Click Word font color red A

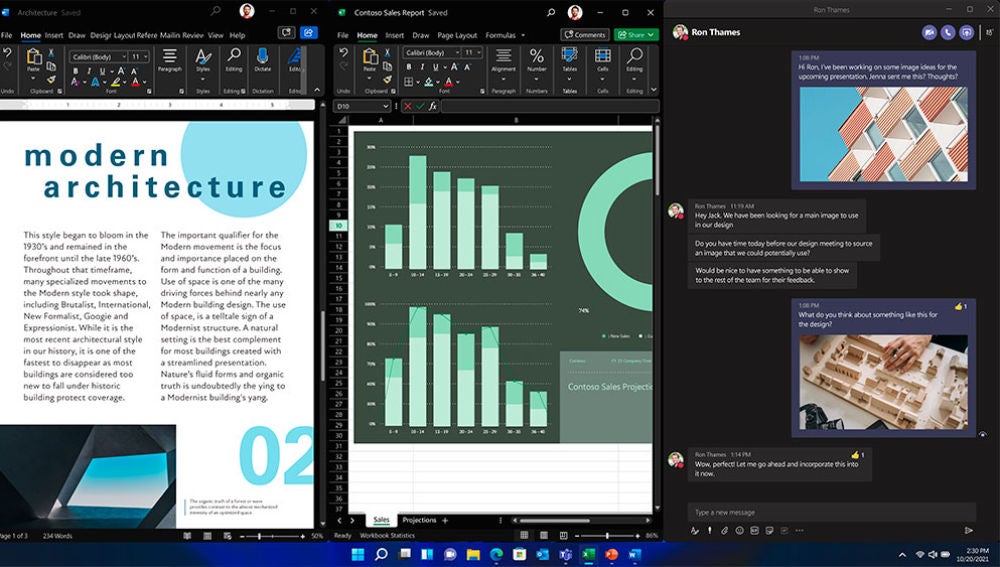[x=135, y=82]
